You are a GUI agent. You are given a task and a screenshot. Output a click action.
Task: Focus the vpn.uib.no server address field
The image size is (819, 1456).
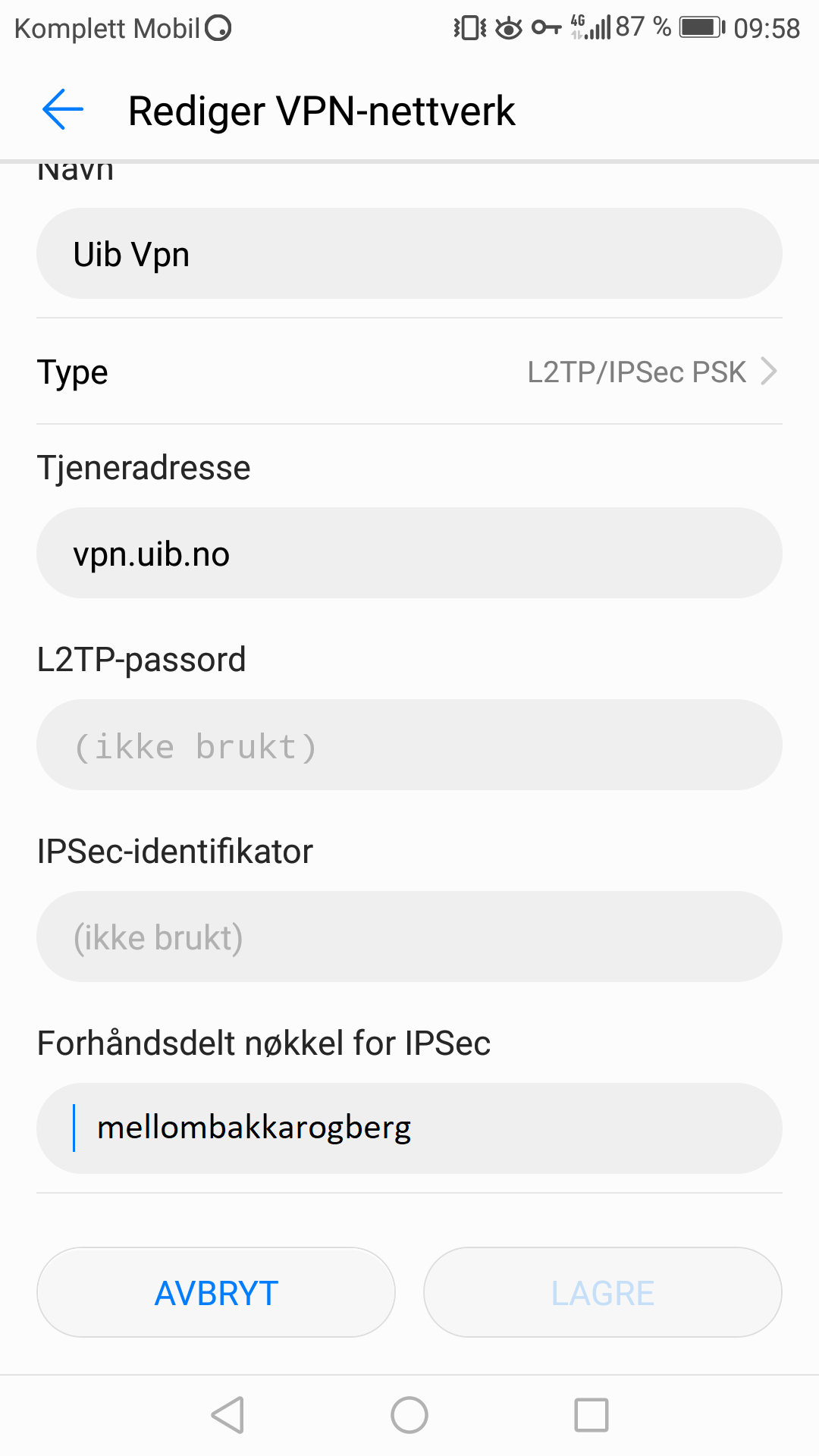409,554
